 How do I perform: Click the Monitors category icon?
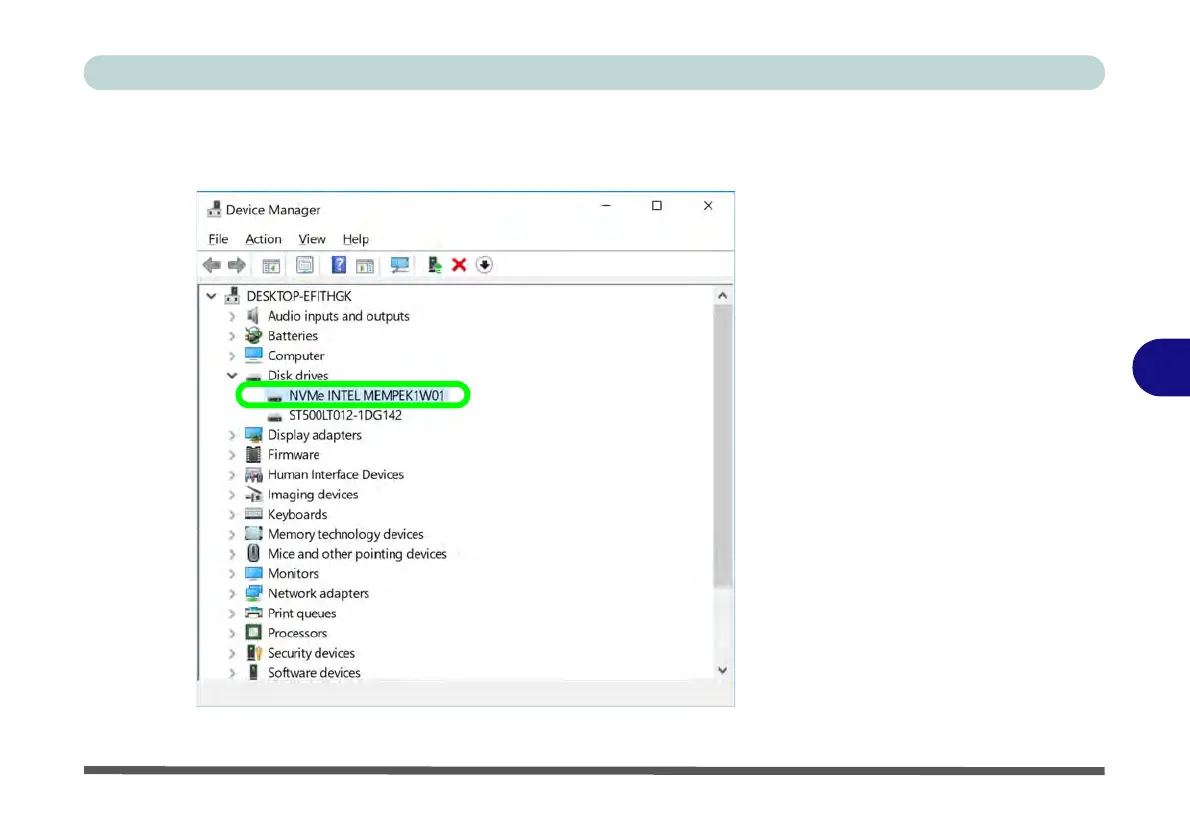pos(253,573)
